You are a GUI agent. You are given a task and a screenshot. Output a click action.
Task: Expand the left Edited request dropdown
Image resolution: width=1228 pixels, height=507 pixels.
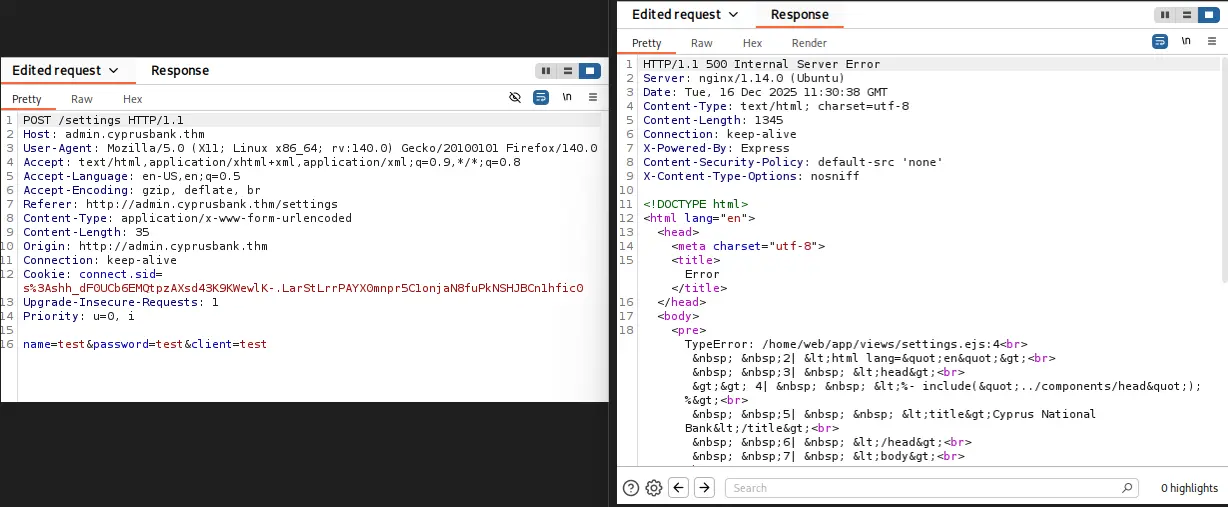[x=65, y=71]
